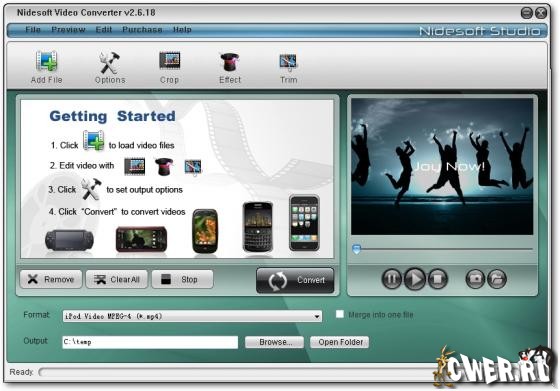
Task: Click the preview seek slider handle
Action: [x=356, y=249]
